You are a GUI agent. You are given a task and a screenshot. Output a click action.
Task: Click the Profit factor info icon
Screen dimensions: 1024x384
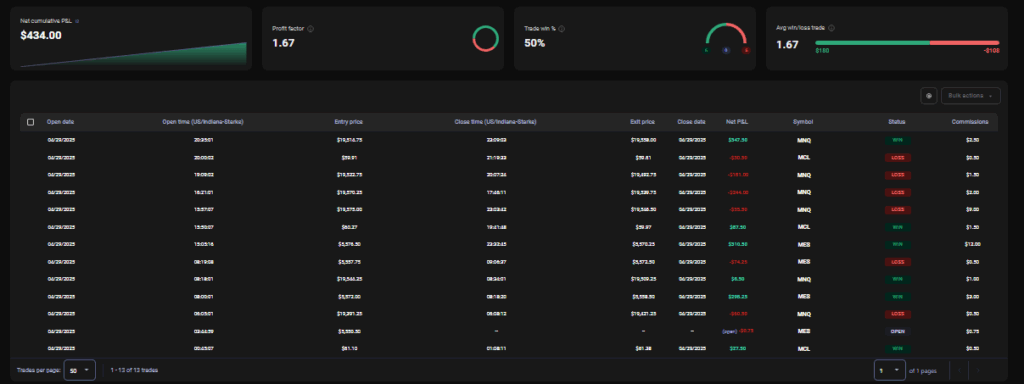310,29
